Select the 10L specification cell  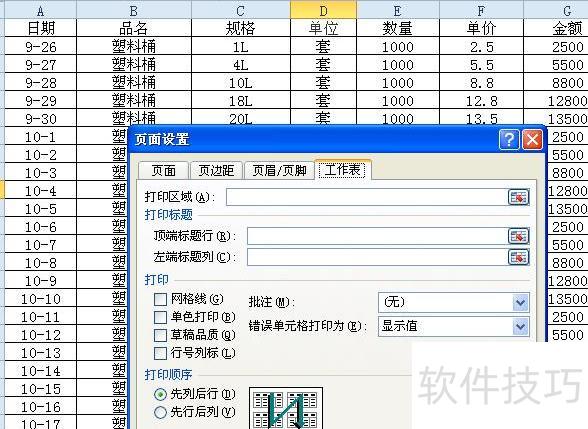pos(240,82)
